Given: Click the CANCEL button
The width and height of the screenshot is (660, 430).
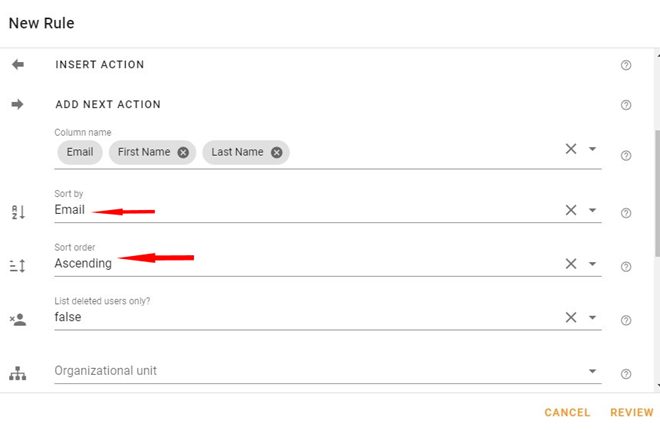Looking at the screenshot, I should (567, 412).
